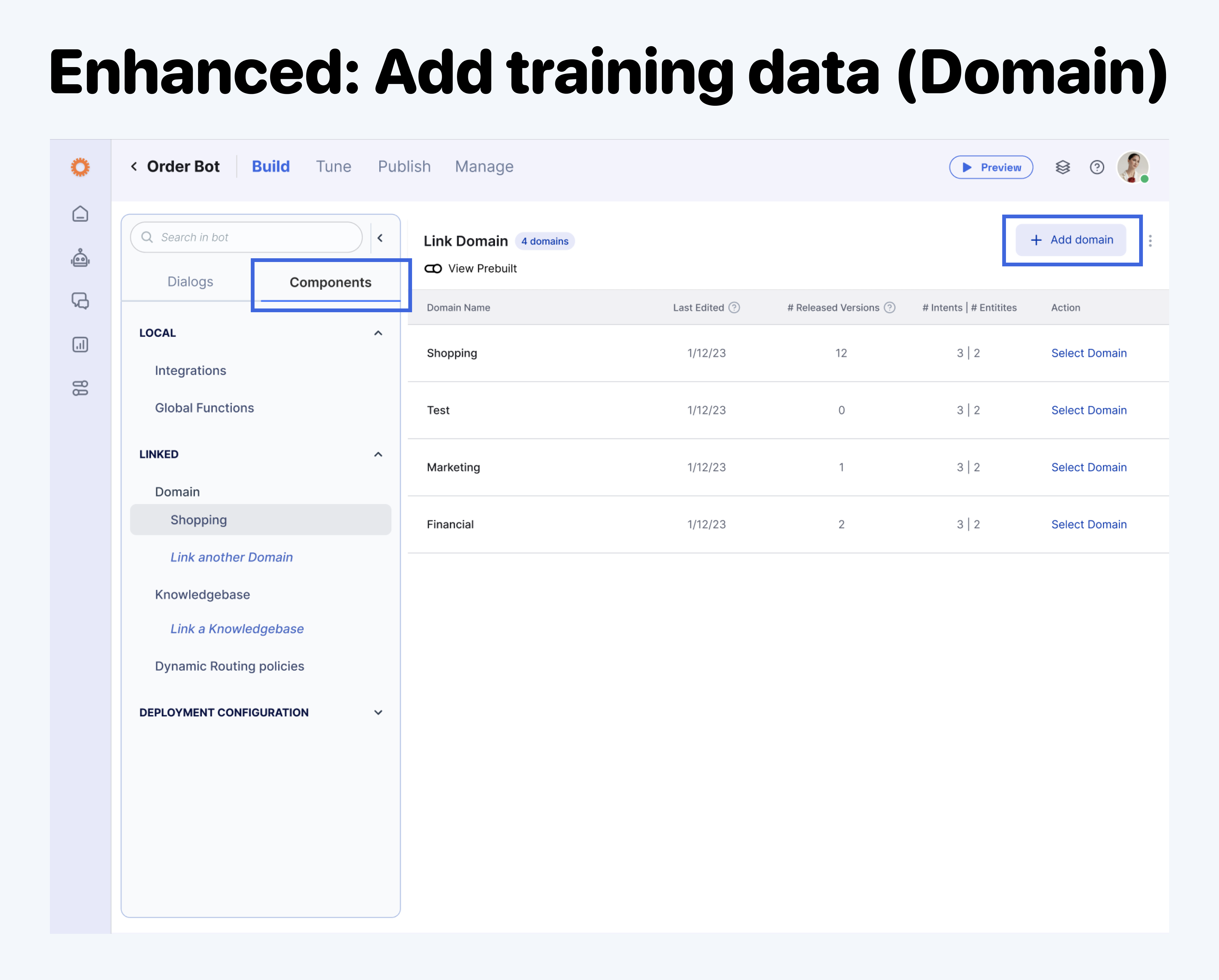Click the Add domain button
Viewport: 1219px width, 980px height.
tap(1071, 240)
